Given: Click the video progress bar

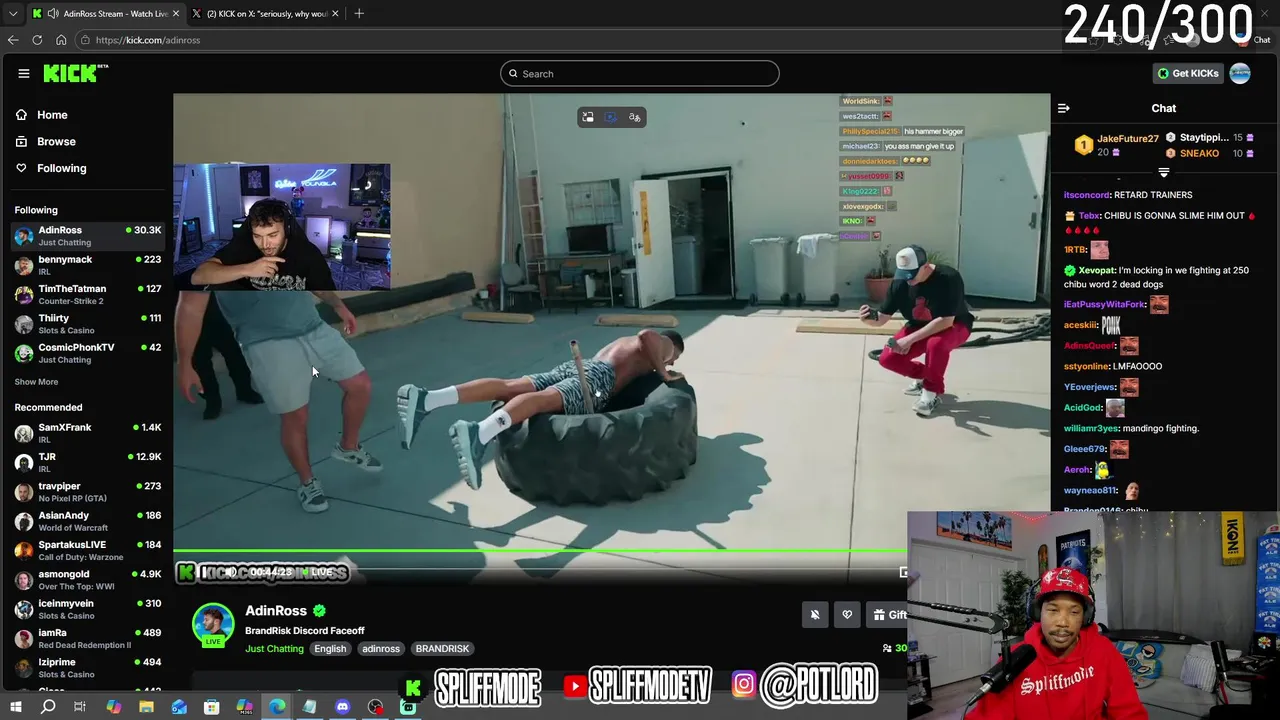Looking at the screenshot, I should [540, 550].
